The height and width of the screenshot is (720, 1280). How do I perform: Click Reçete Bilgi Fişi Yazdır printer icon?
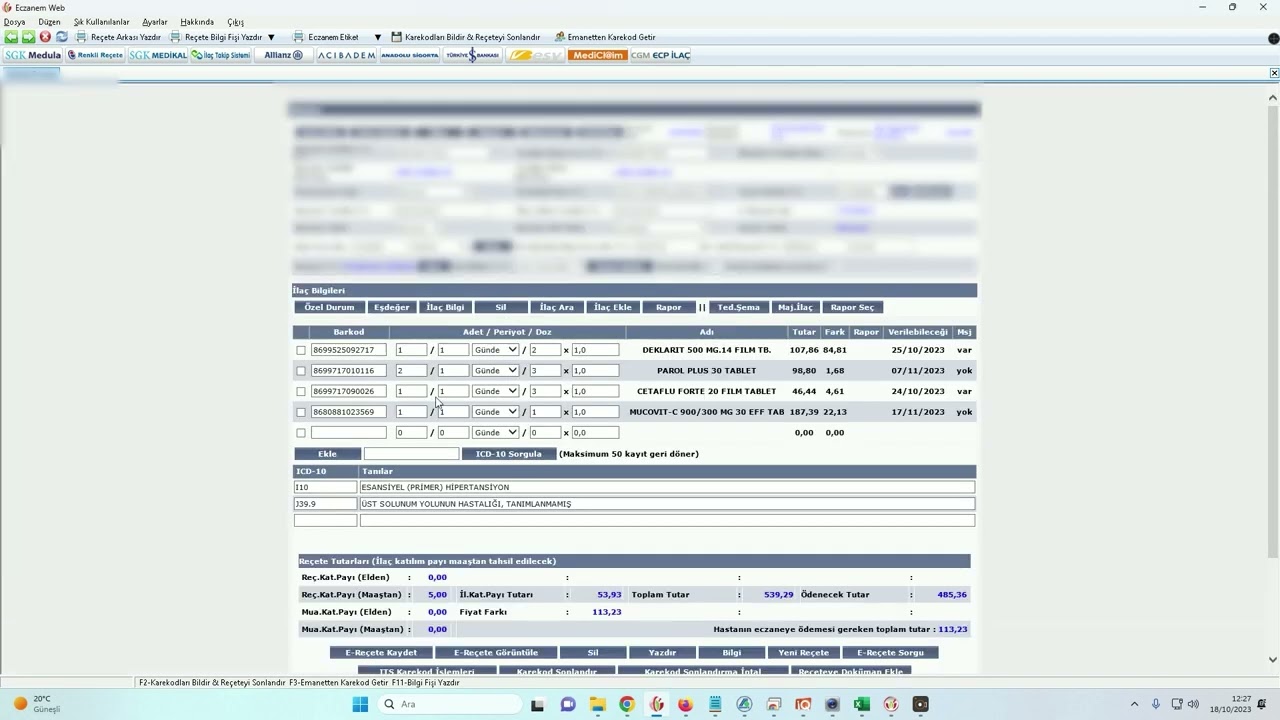click(175, 37)
